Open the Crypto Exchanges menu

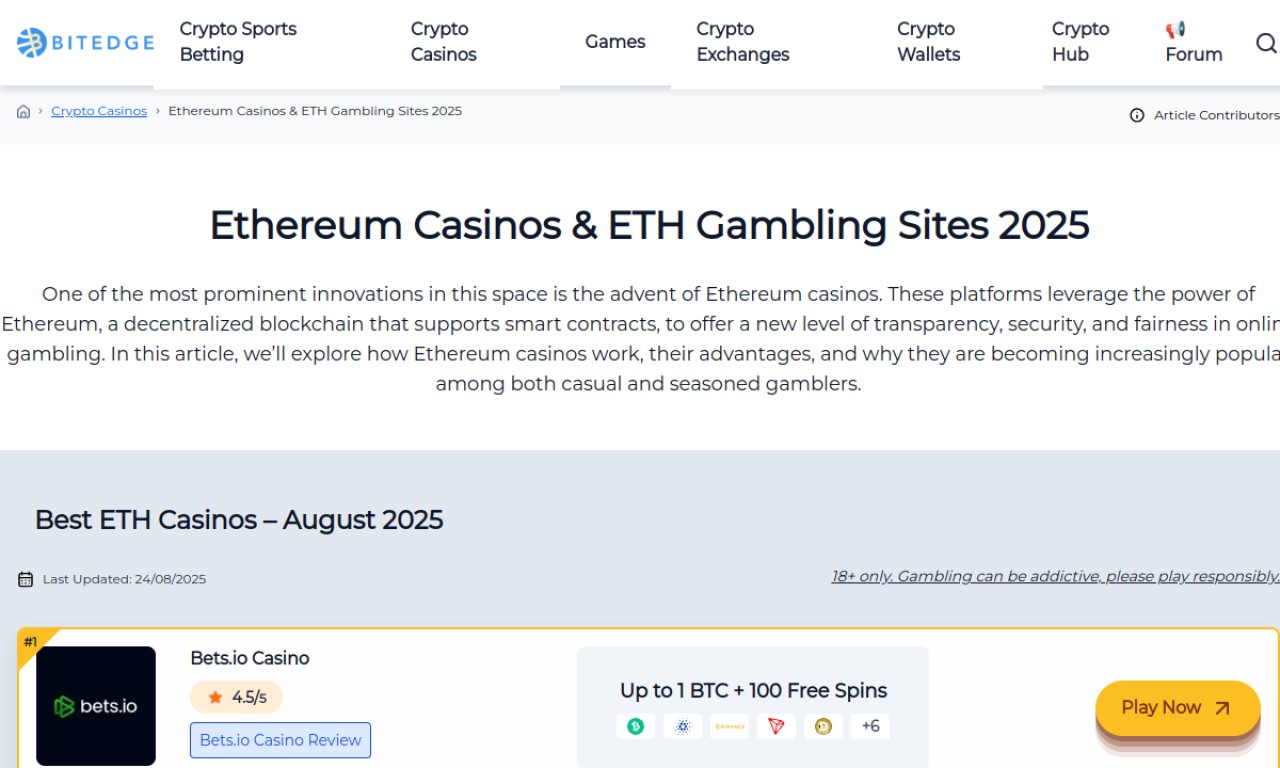point(743,42)
